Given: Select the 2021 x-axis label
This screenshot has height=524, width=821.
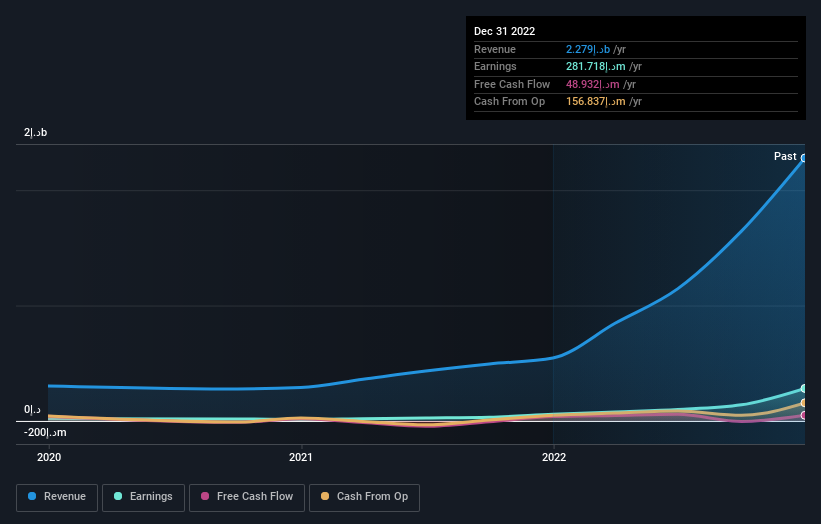Looking at the screenshot, I should coord(301,457).
